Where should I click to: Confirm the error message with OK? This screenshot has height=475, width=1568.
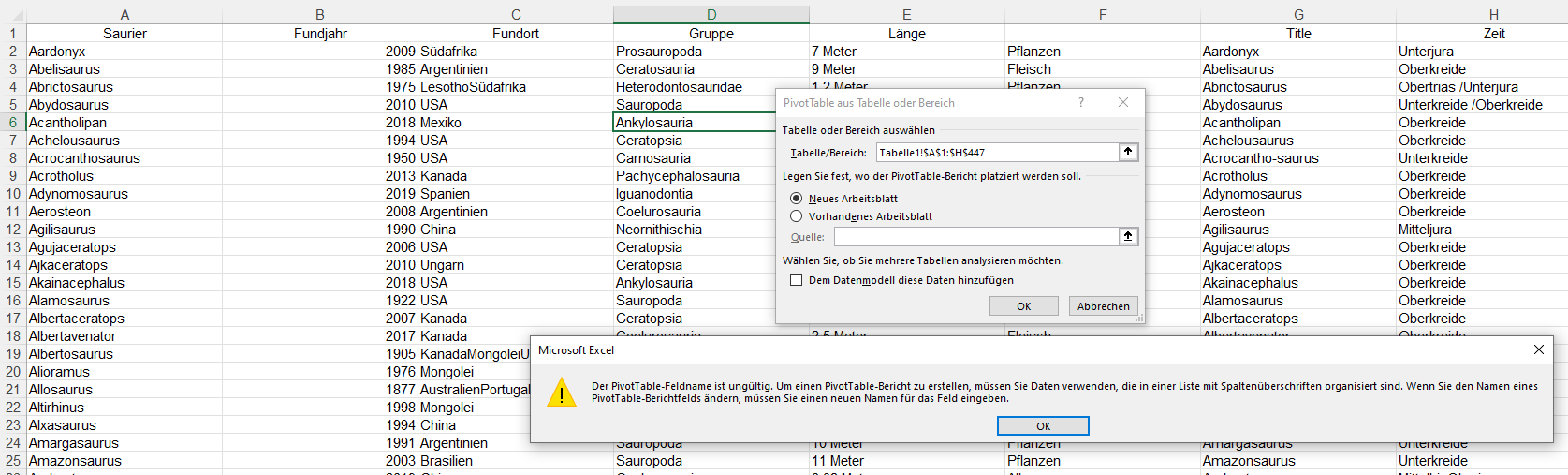[1043, 426]
